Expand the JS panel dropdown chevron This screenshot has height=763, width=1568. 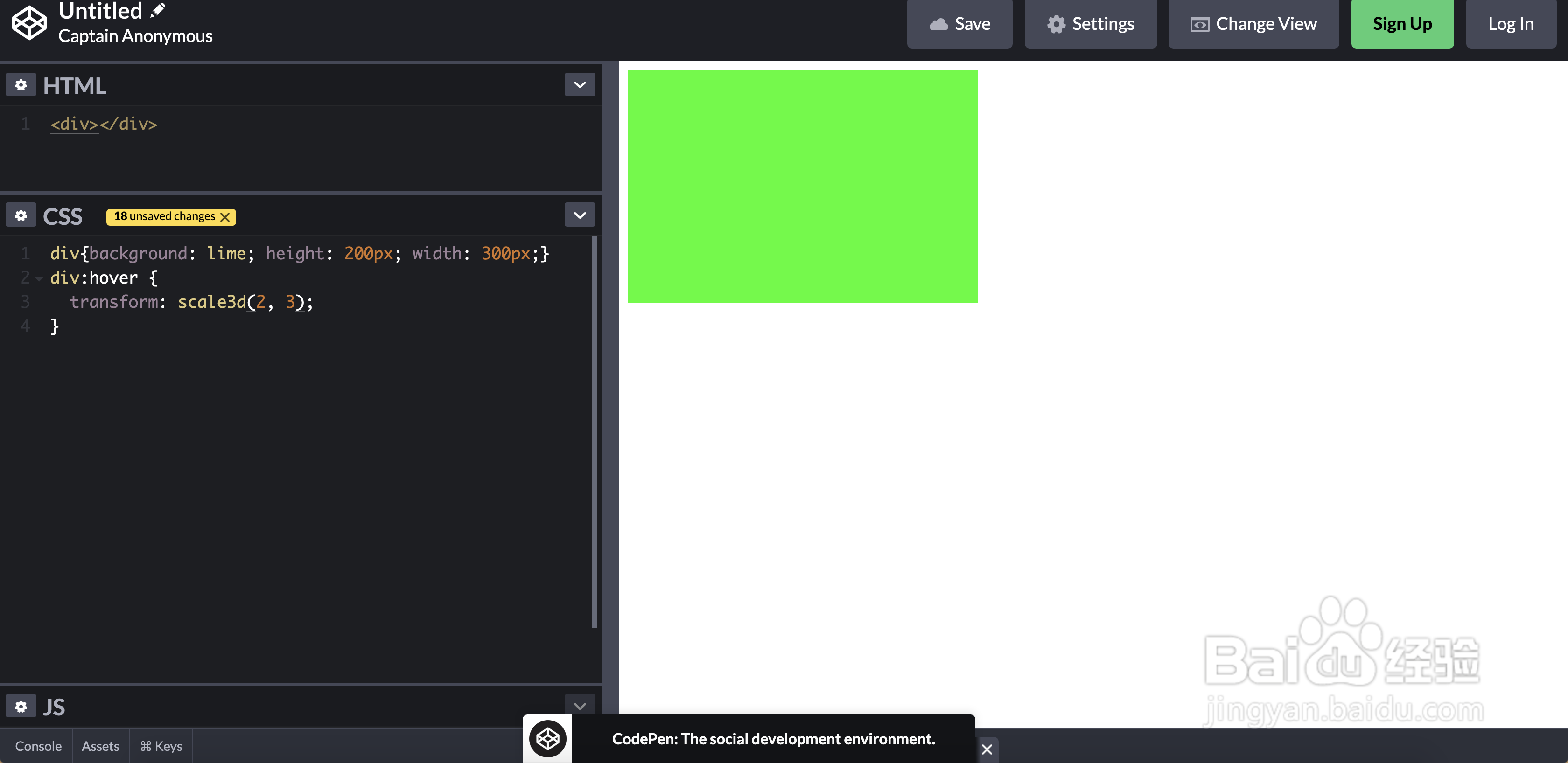point(580,706)
